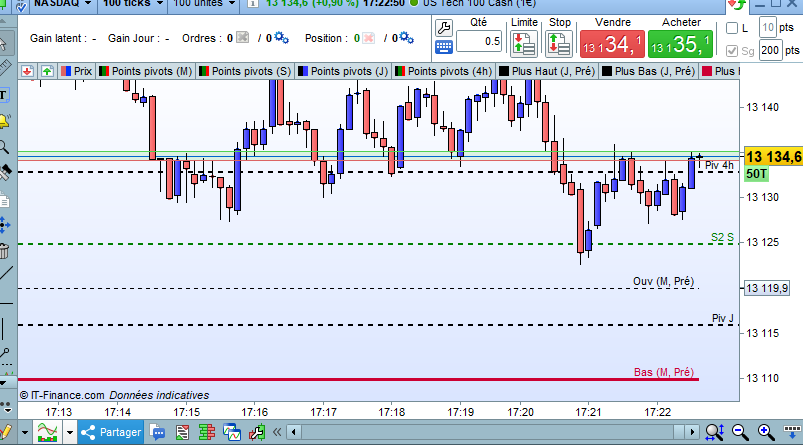The width and height of the screenshot is (803, 445).
Task: Expand the indicators button dropdown arrow
Action: click(70, 433)
